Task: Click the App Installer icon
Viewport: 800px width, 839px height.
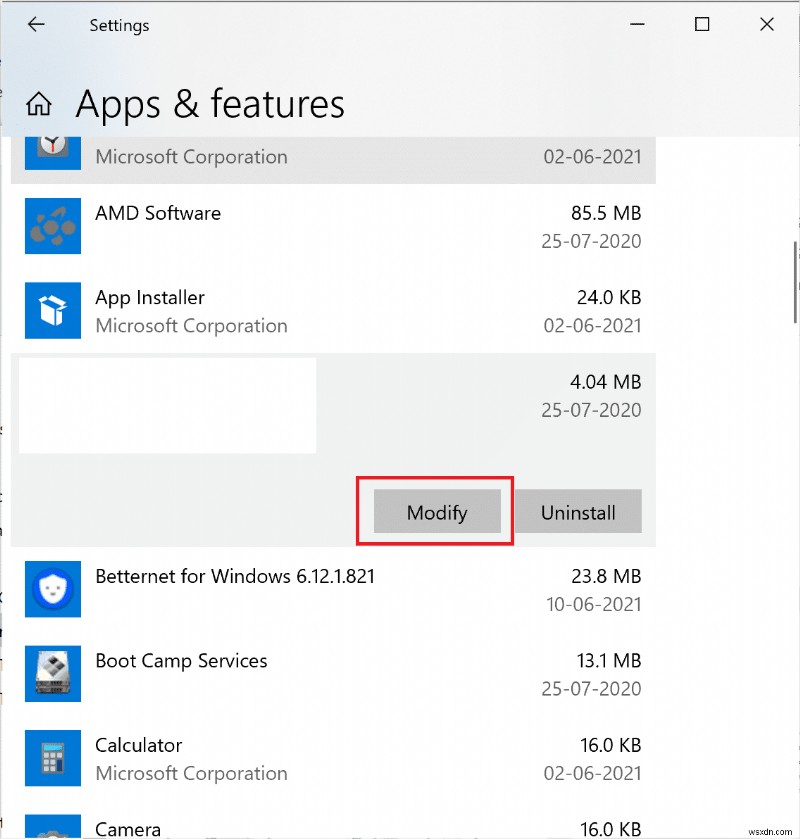Action: (52, 310)
